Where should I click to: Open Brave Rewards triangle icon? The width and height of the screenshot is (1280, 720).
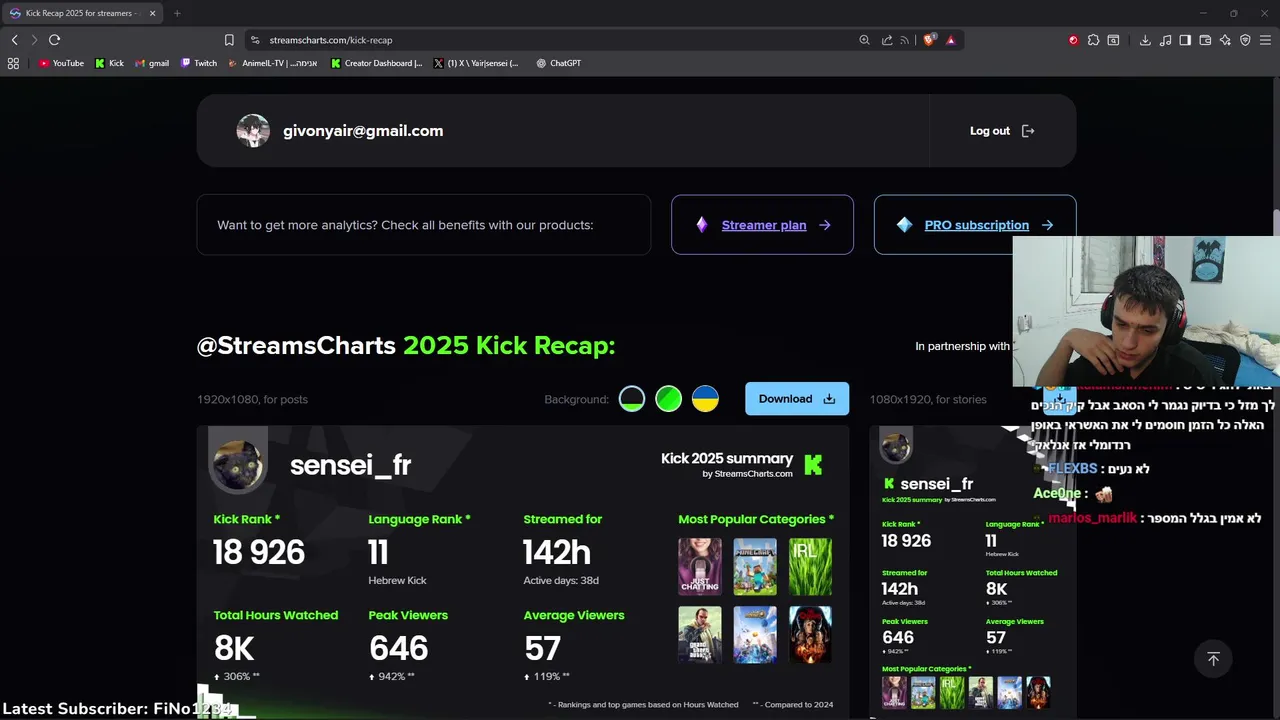950,40
